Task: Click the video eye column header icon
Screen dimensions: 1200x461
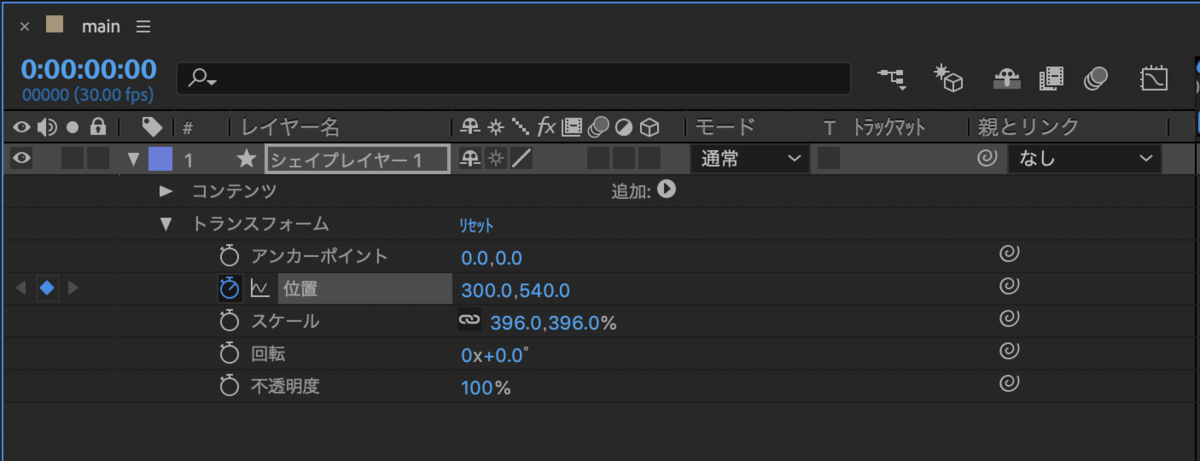Action: pyautogui.click(x=22, y=127)
